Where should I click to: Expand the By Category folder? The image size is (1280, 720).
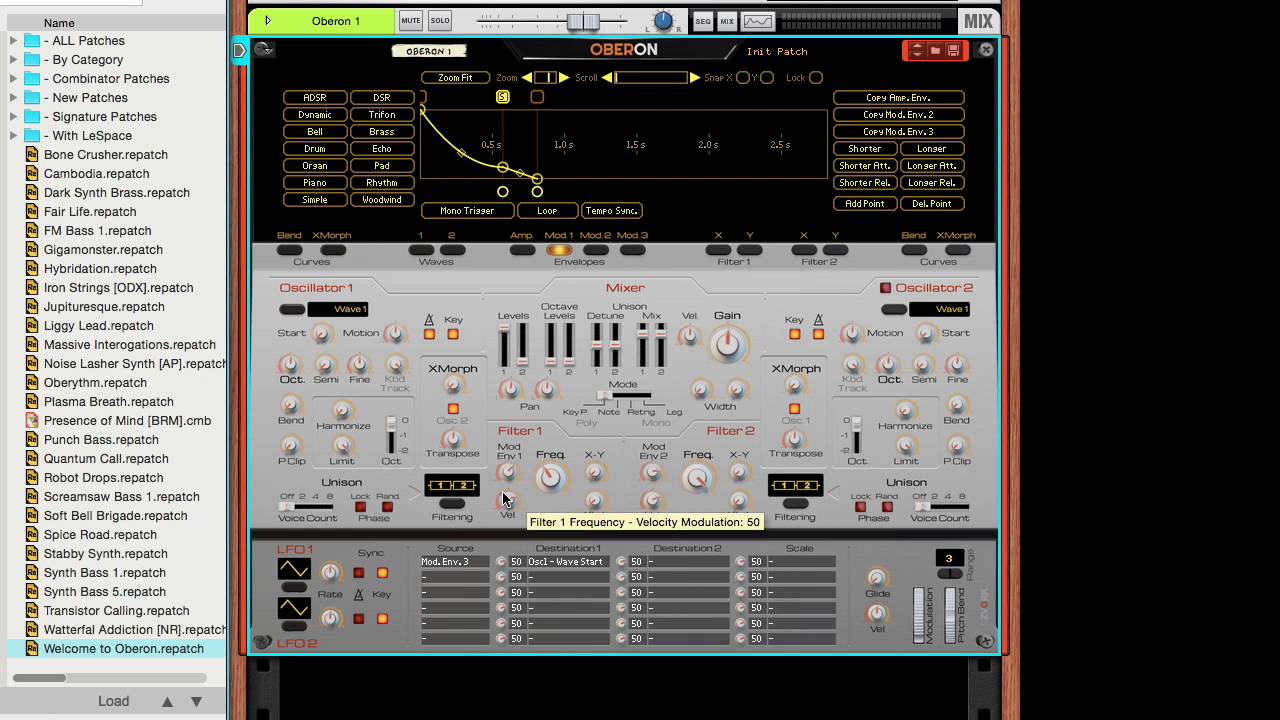click(x=14, y=60)
